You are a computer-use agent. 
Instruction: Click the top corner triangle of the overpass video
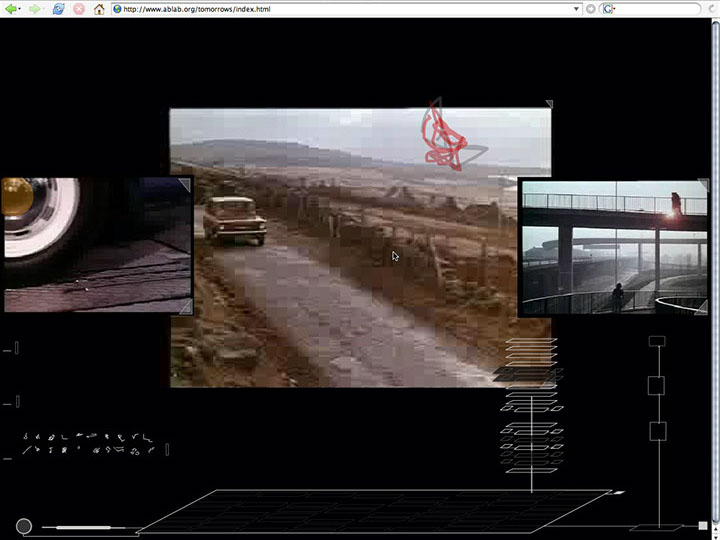(702, 185)
